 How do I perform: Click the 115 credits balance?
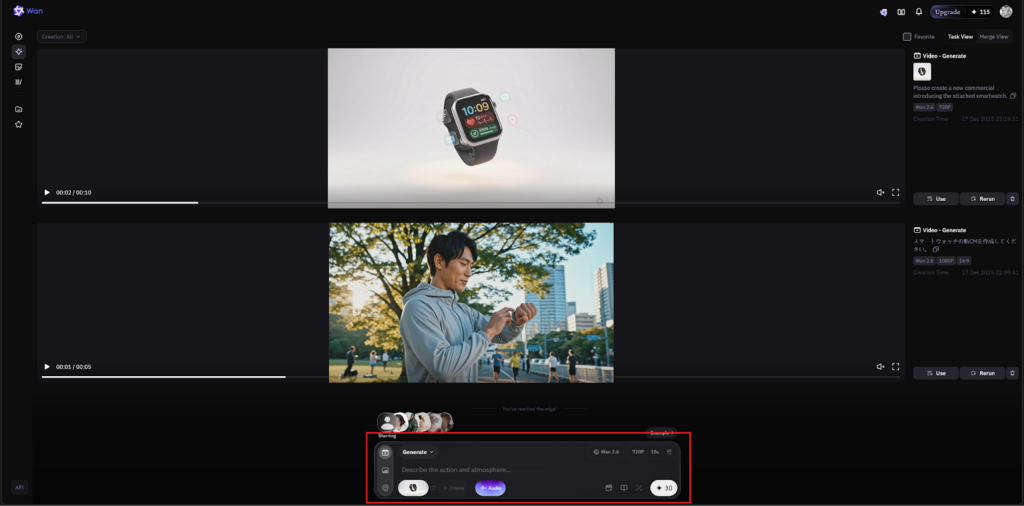click(x=980, y=12)
